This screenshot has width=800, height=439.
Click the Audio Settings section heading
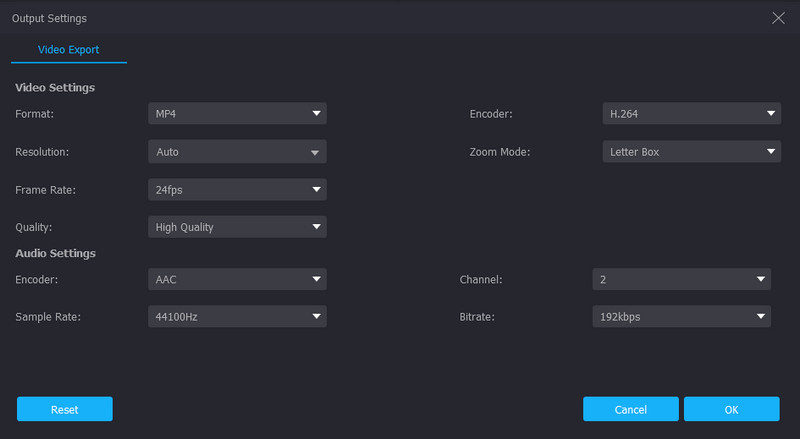(x=55, y=253)
